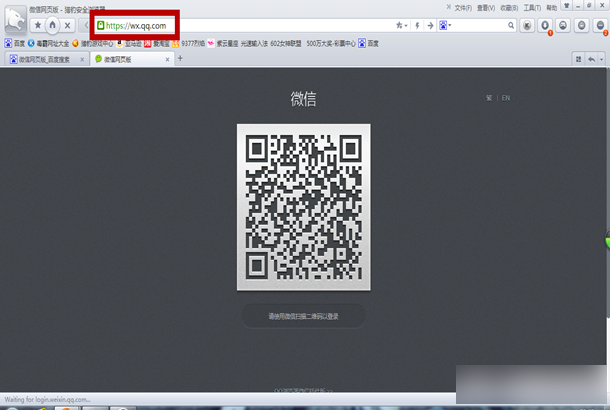Click the favorites star button beside home
610x410 pixels.
(x=38, y=26)
